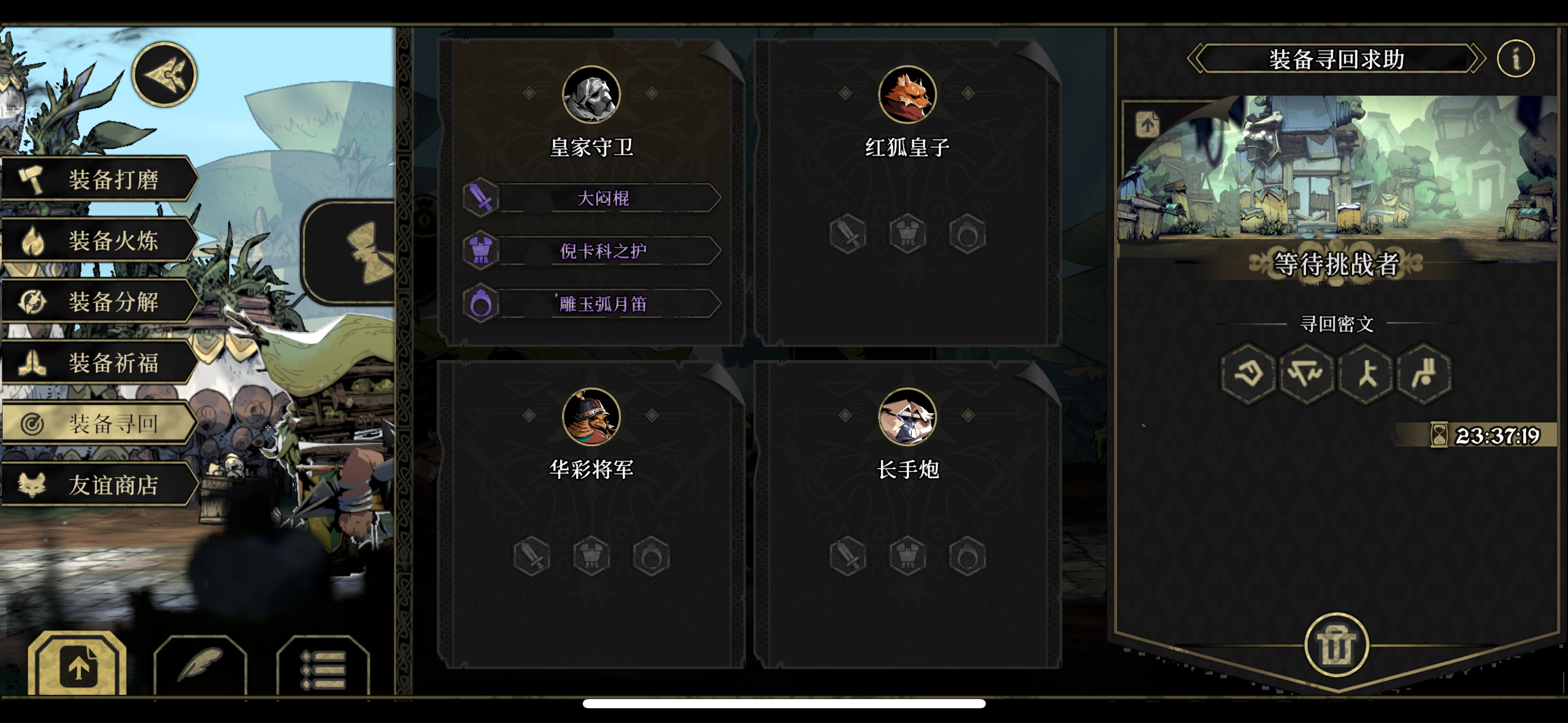Tap the upload arrow bottom-left icon
Screen dimensions: 1568x723
pyautogui.click(x=77, y=664)
